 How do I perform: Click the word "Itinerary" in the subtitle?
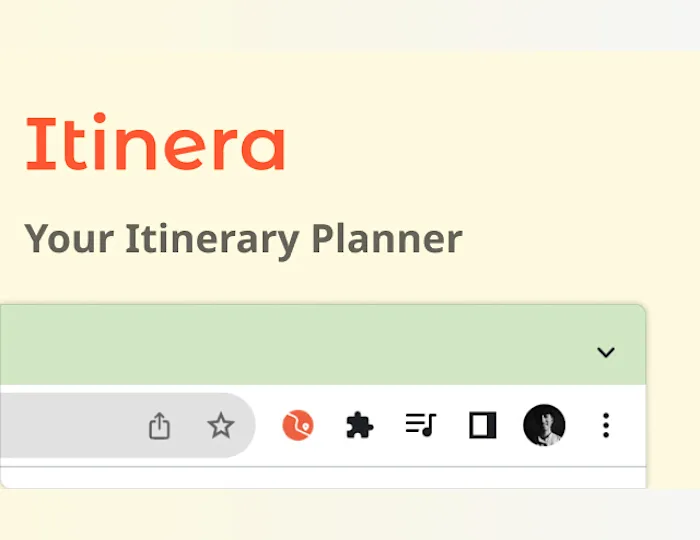(212, 240)
